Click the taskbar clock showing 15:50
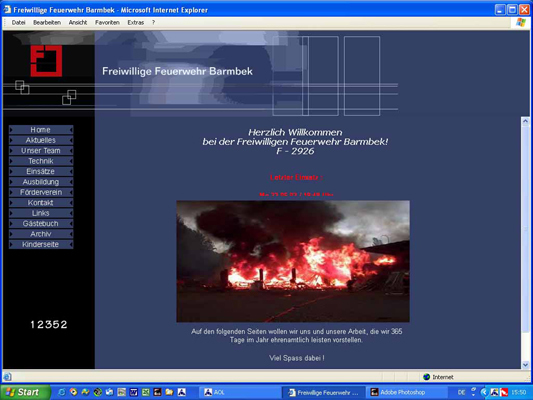533x400 pixels. click(x=519, y=393)
